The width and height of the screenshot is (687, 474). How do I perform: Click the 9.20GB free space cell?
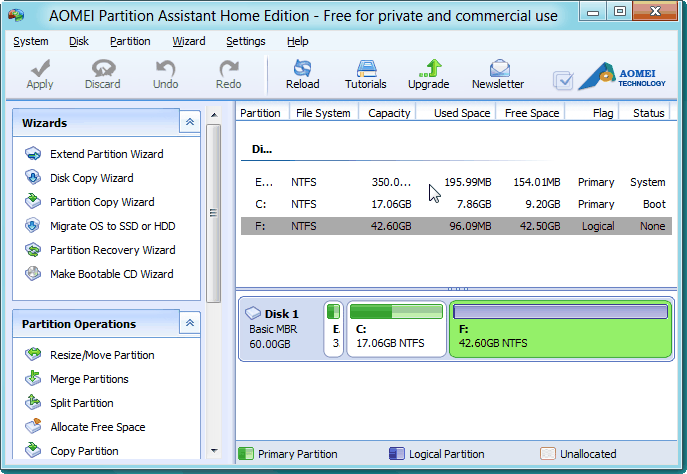[542, 204]
